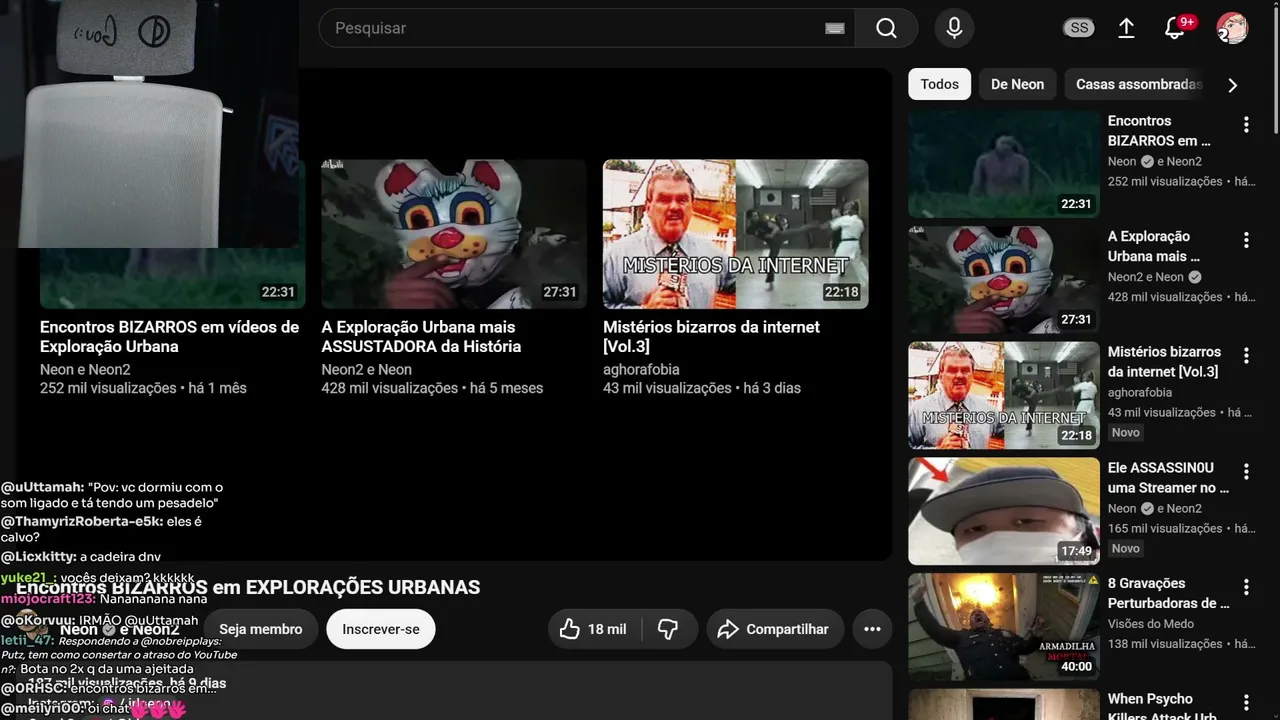
Task: Open options menu for sidebar 'Mistérios bizarros da internet [Vol.3]'
Action: tap(1246, 356)
